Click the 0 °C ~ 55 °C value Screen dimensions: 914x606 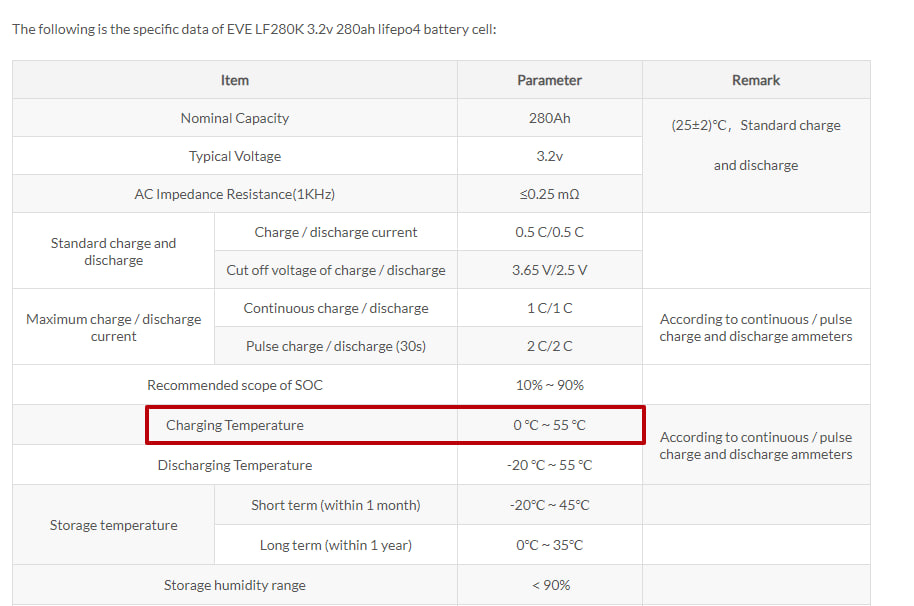coord(550,425)
